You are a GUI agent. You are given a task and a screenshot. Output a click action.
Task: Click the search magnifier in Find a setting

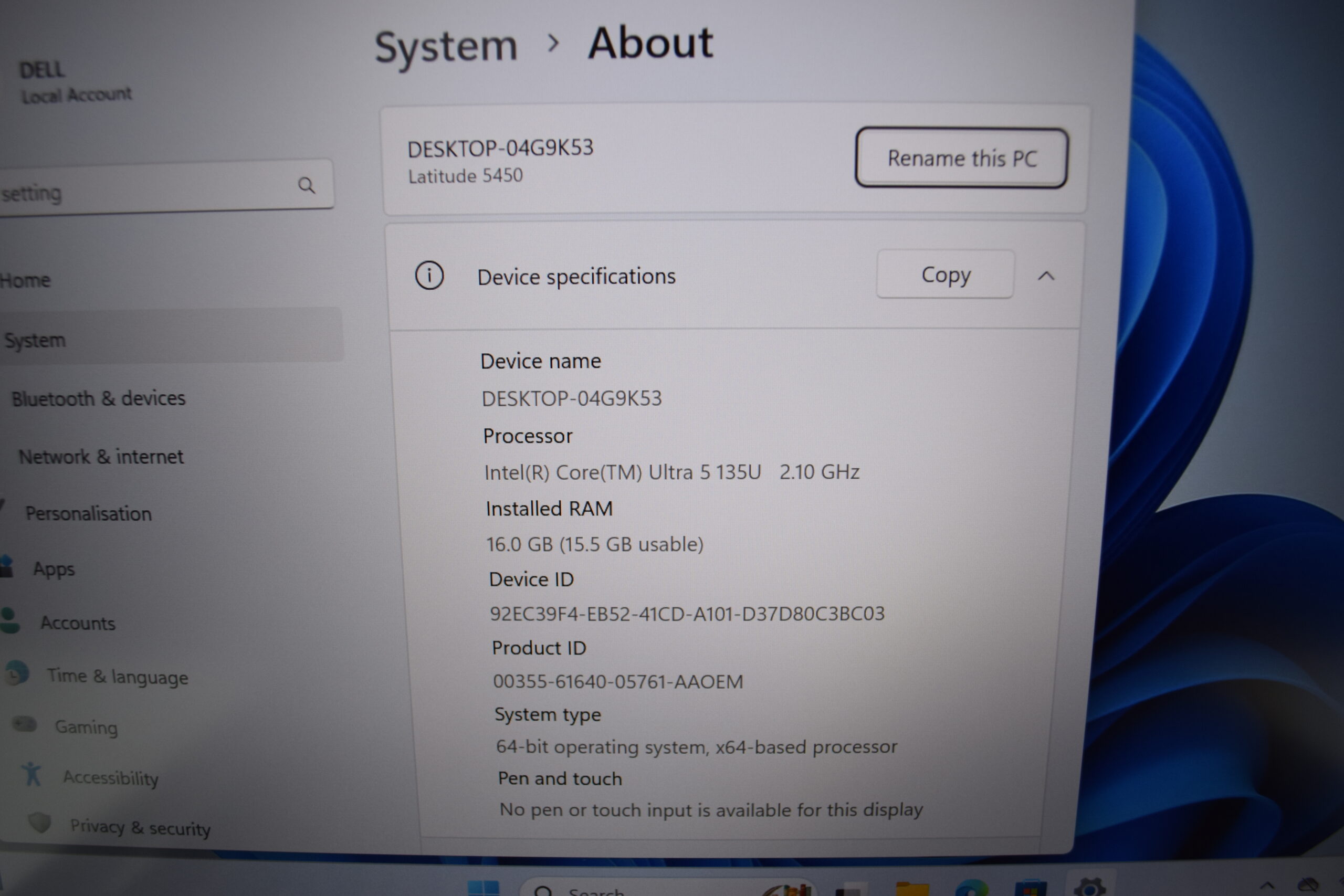(x=307, y=185)
